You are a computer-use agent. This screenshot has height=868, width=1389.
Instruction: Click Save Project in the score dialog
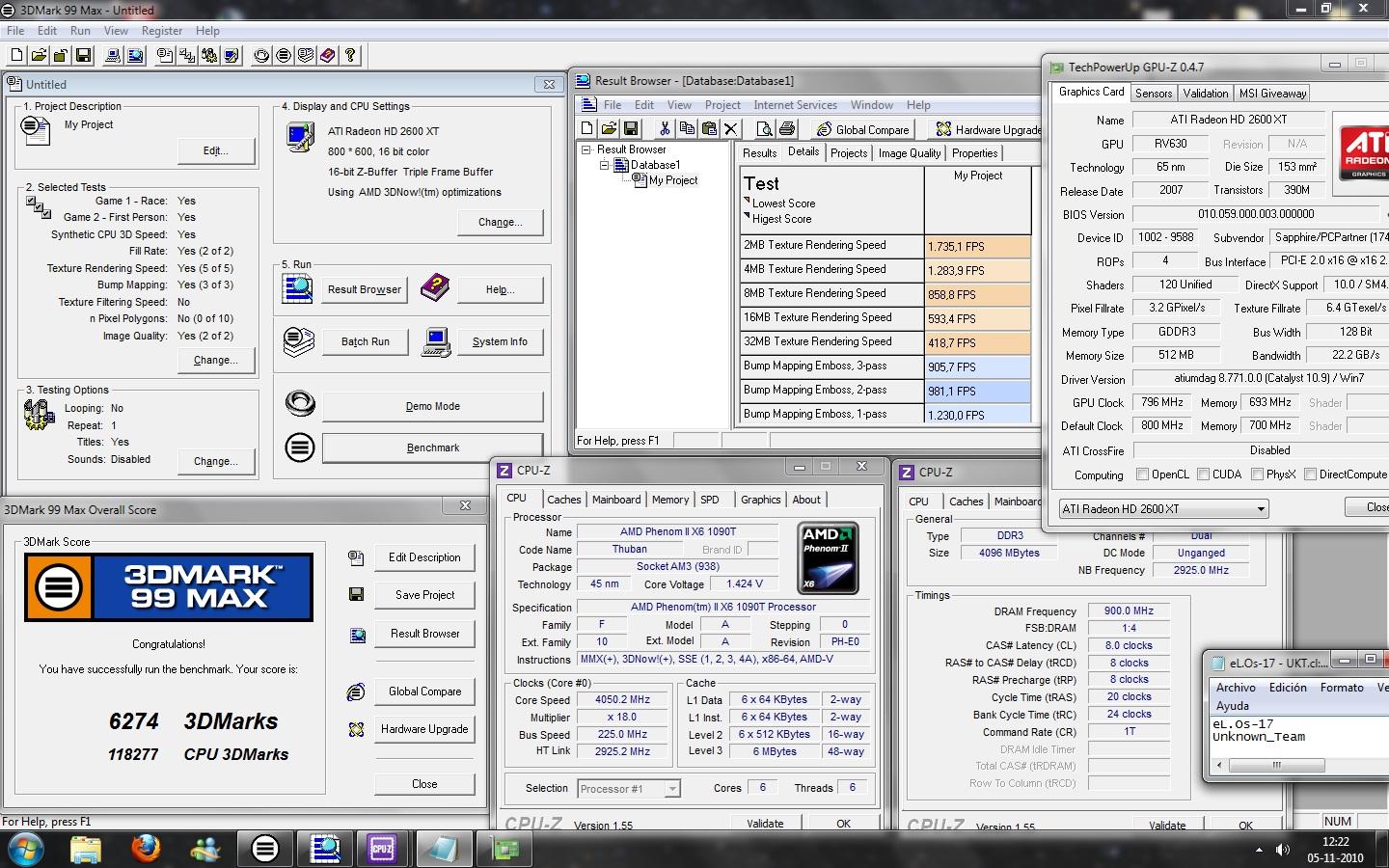tap(424, 595)
